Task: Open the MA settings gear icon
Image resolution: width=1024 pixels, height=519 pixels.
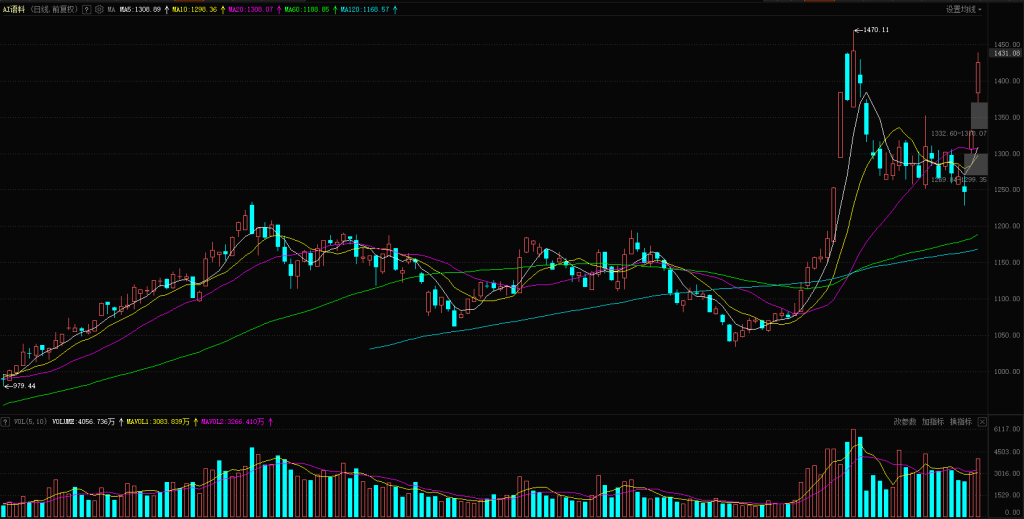Action: click(98, 9)
